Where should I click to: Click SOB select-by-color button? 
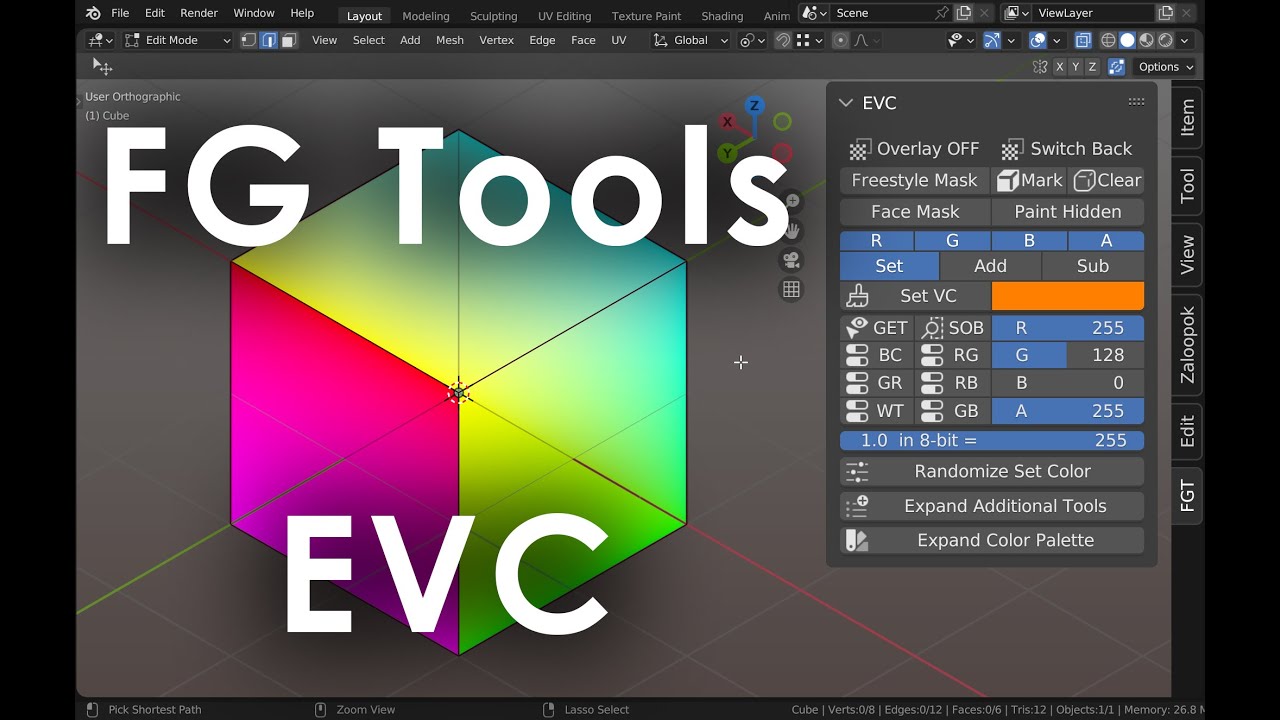(x=954, y=328)
